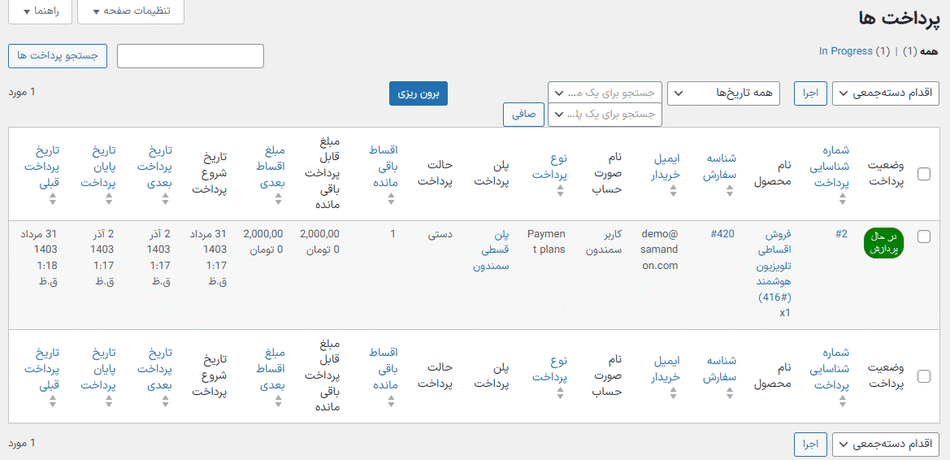Click the bottom اجرا apply button
The image size is (950, 460).
811,444
